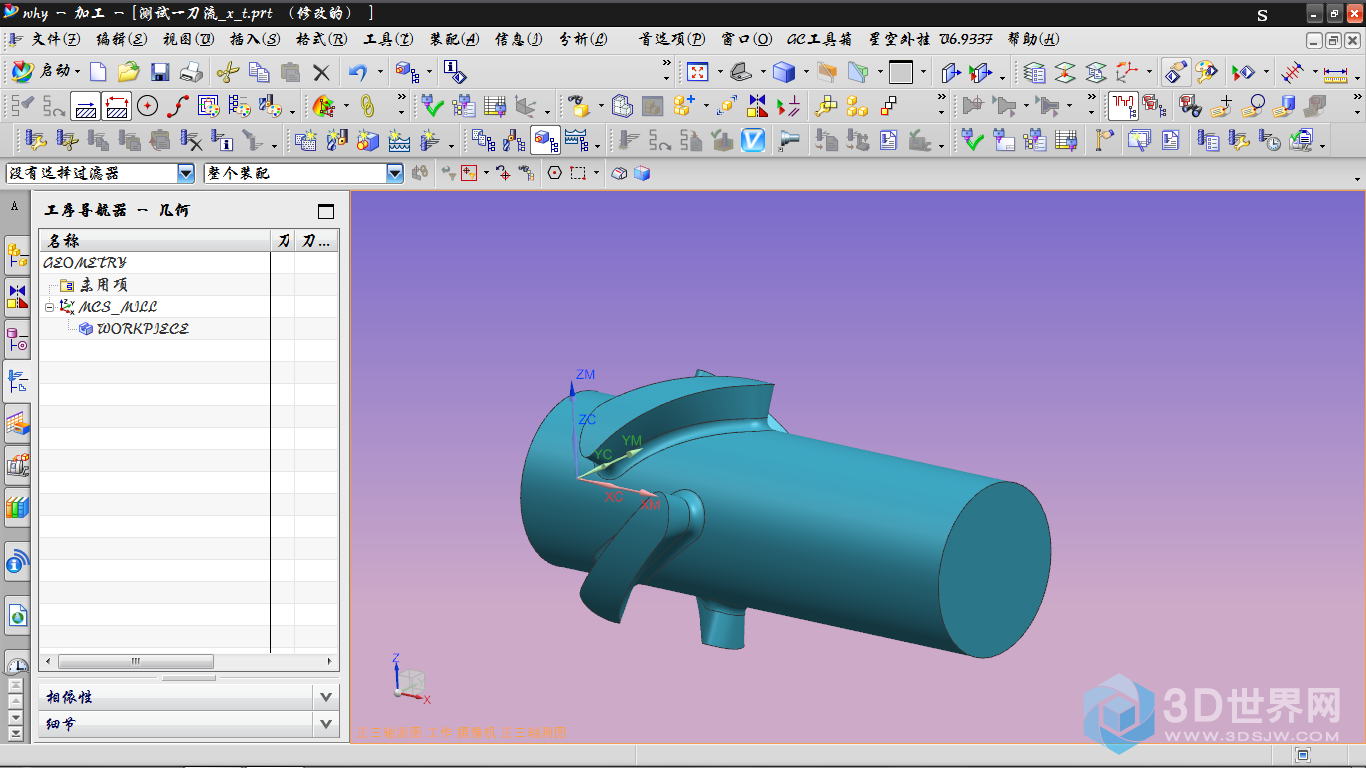
Task: Click the Measure distance ruler icon
Action: 1336,73
